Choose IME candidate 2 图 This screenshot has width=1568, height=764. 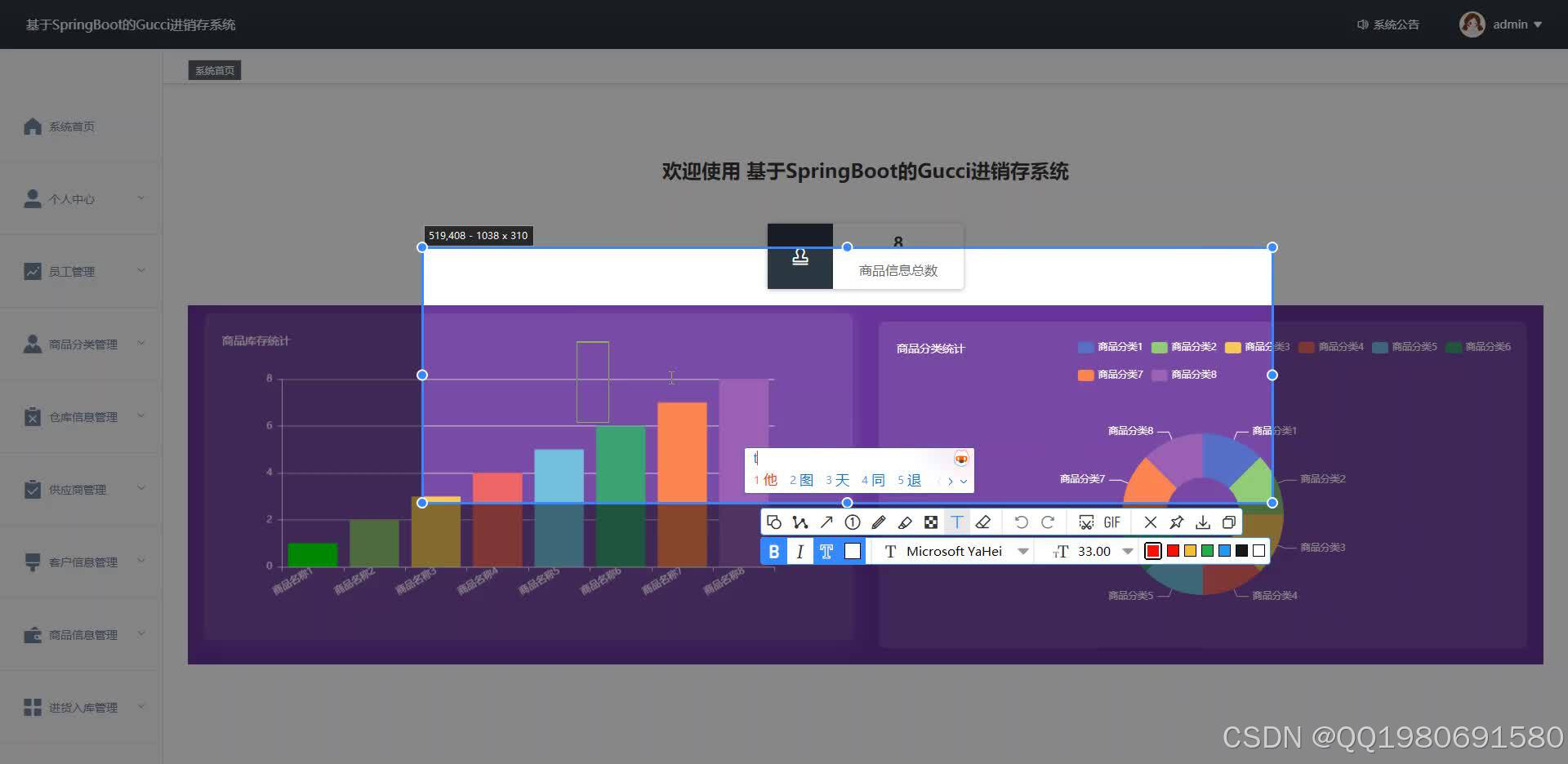coord(801,480)
